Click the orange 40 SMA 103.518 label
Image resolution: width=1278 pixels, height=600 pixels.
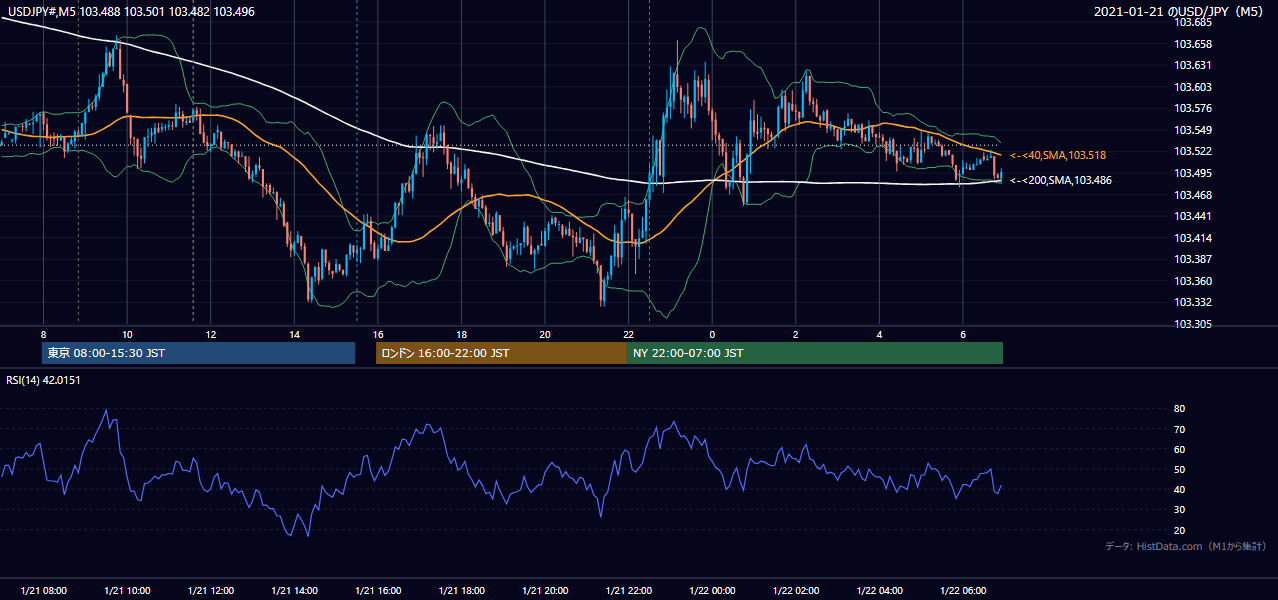coord(1058,156)
